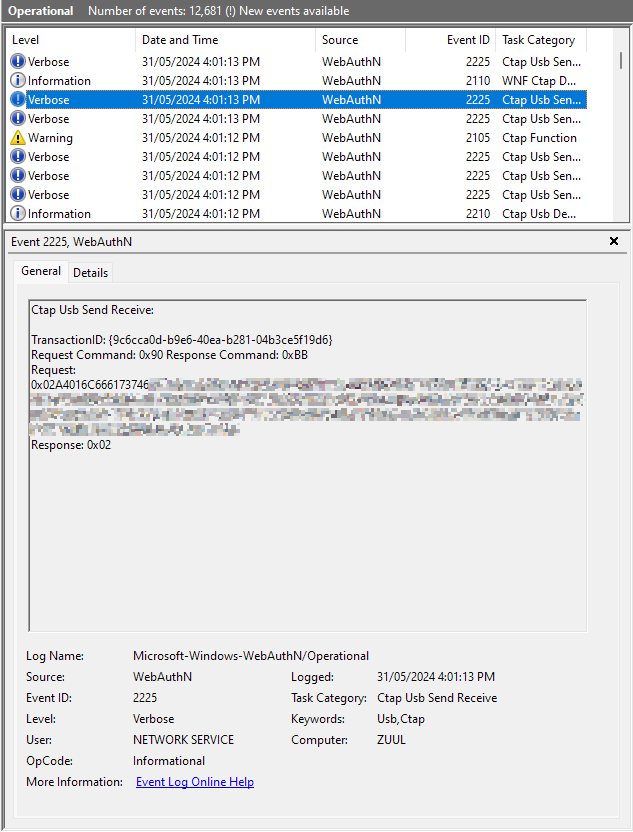Click Event ID cell 2105

pyautogui.click(x=478, y=138)
